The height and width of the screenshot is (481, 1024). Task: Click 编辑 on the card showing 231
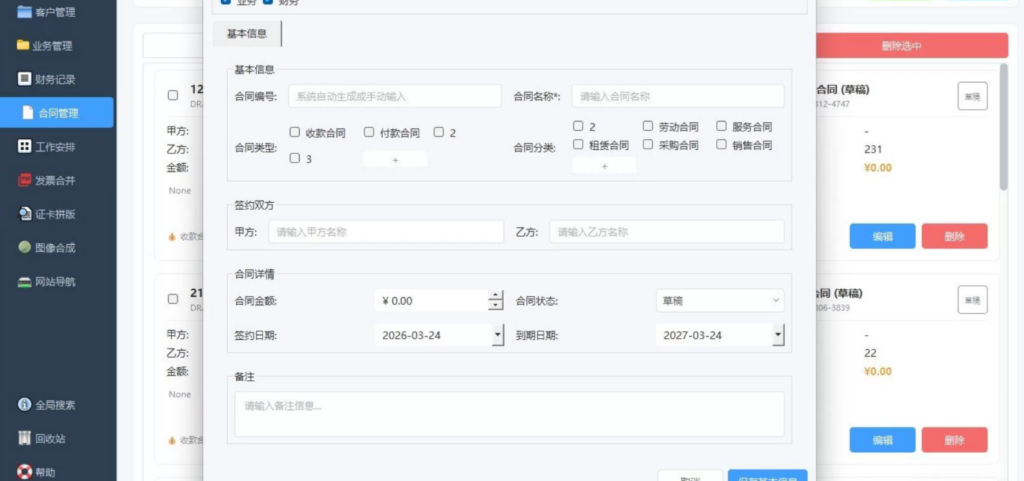pos(882,236)
